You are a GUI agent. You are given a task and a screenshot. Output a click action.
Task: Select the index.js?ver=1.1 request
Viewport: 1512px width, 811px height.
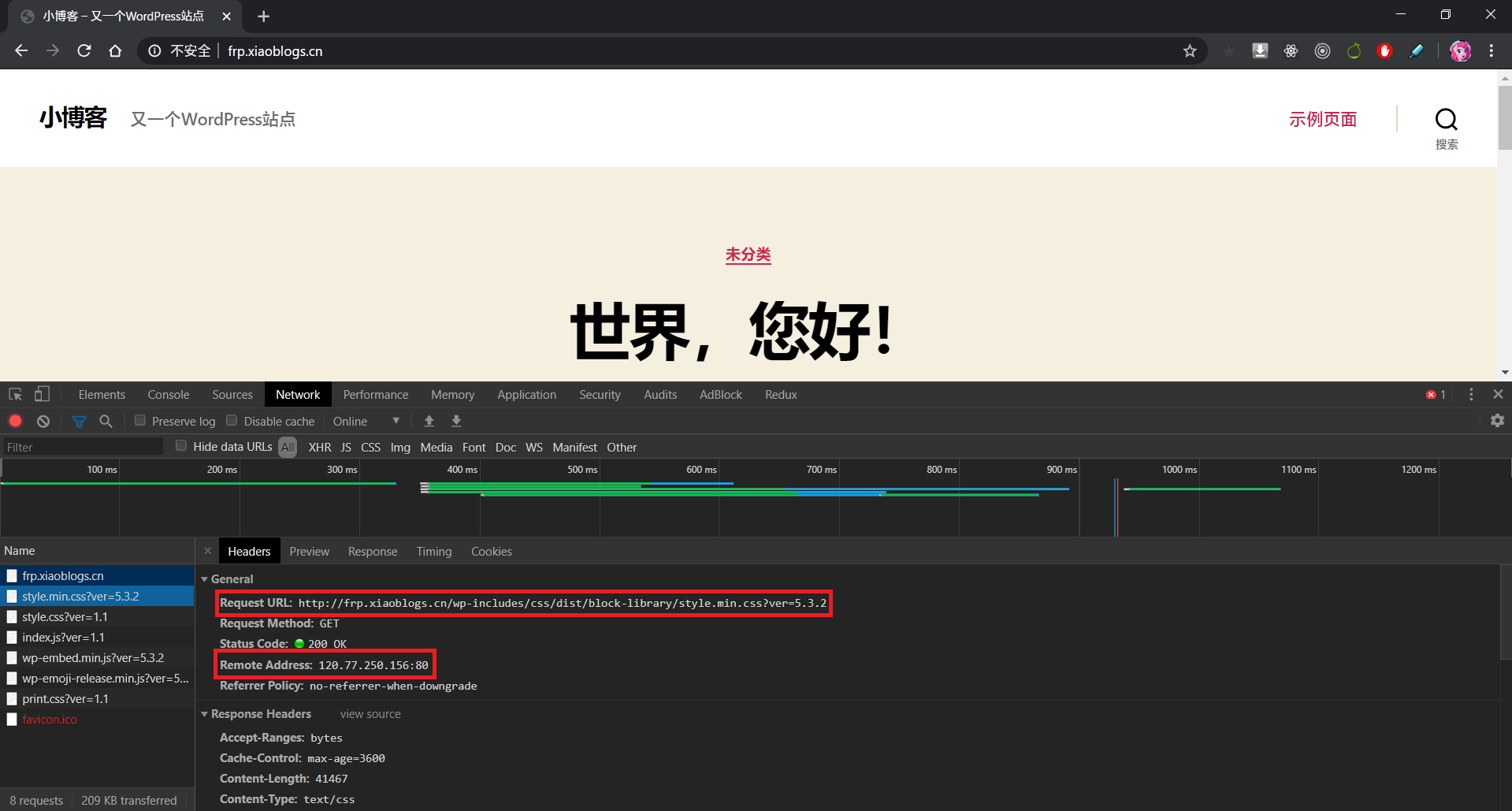click(97, 638)
